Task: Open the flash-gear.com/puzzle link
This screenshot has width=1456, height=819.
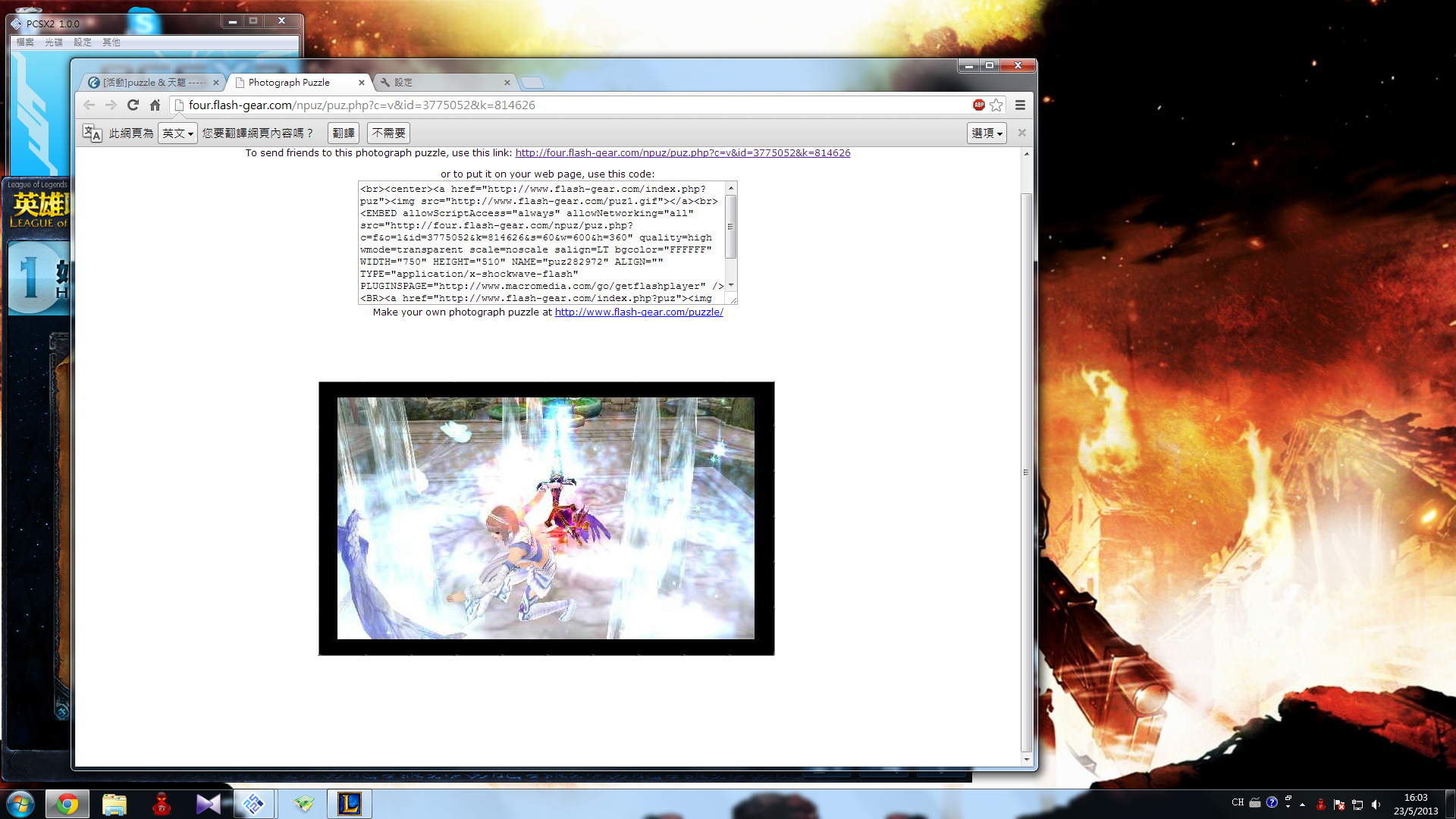Action: (639, 312)
